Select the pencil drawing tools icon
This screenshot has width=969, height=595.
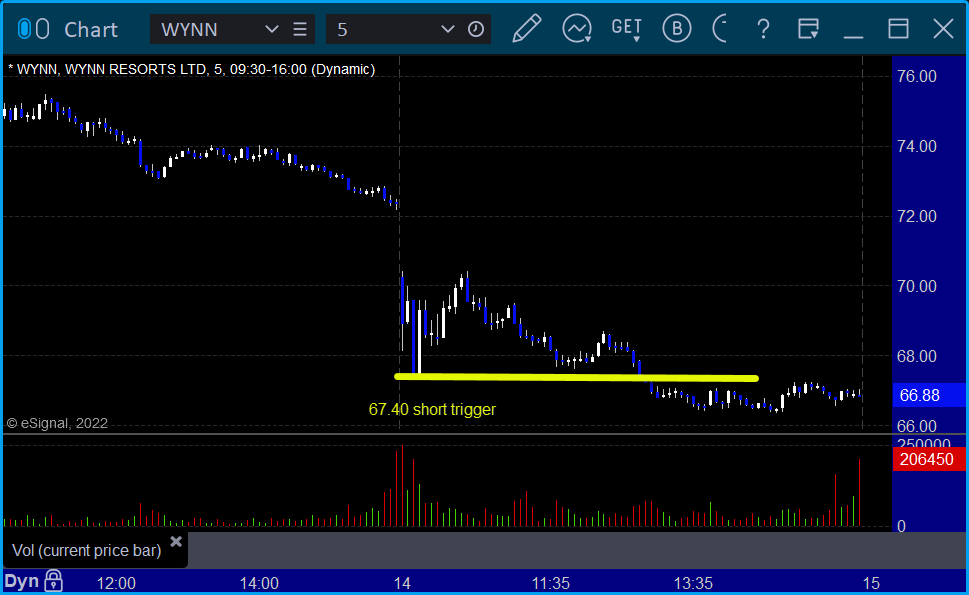[x=527, y=28]
